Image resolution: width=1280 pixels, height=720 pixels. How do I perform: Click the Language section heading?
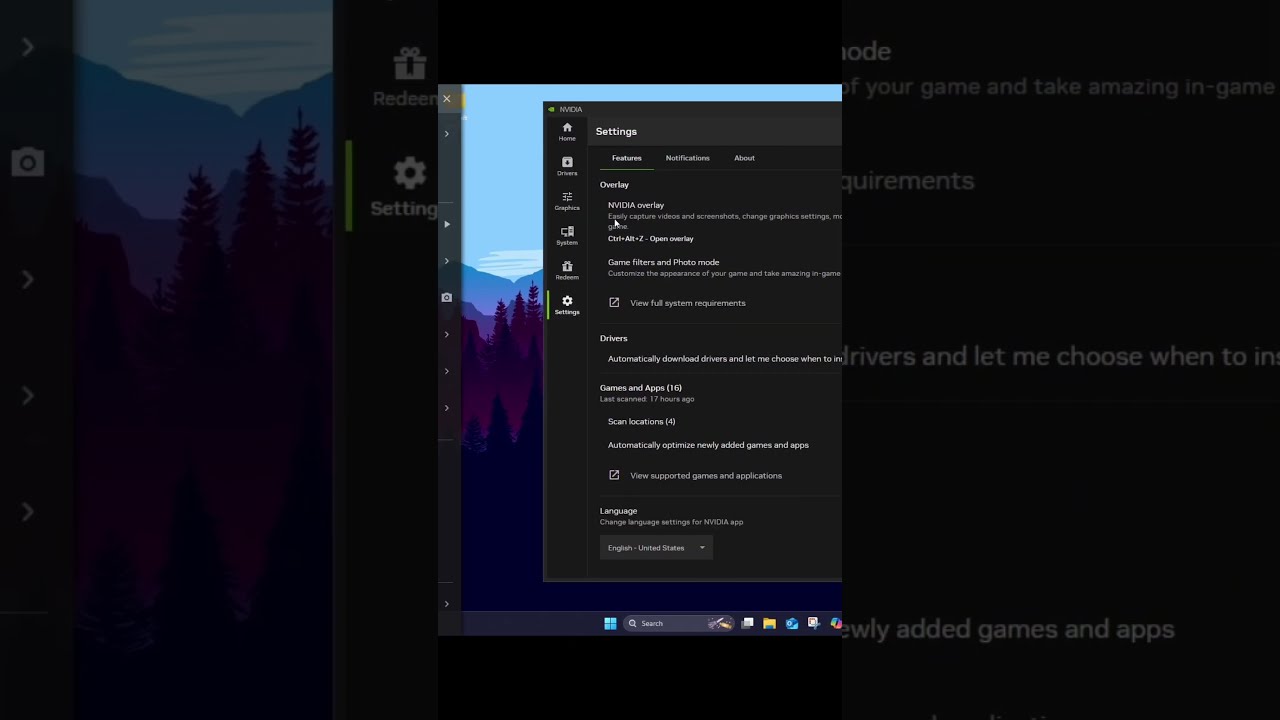(618, 511)
